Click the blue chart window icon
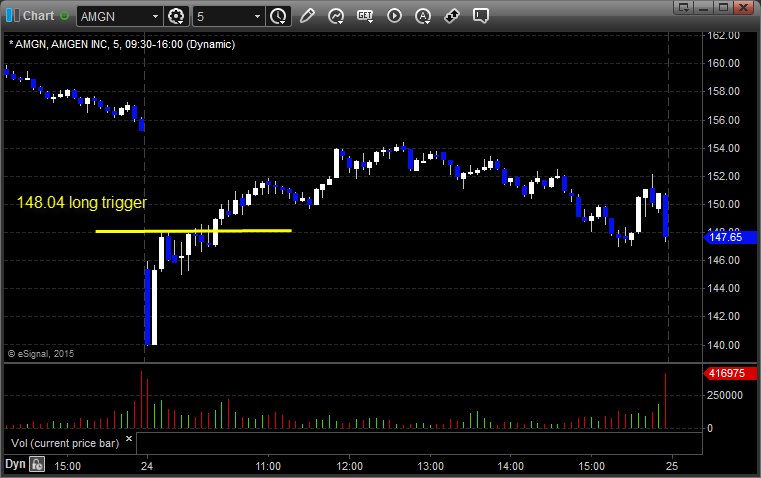 point(13,16)
